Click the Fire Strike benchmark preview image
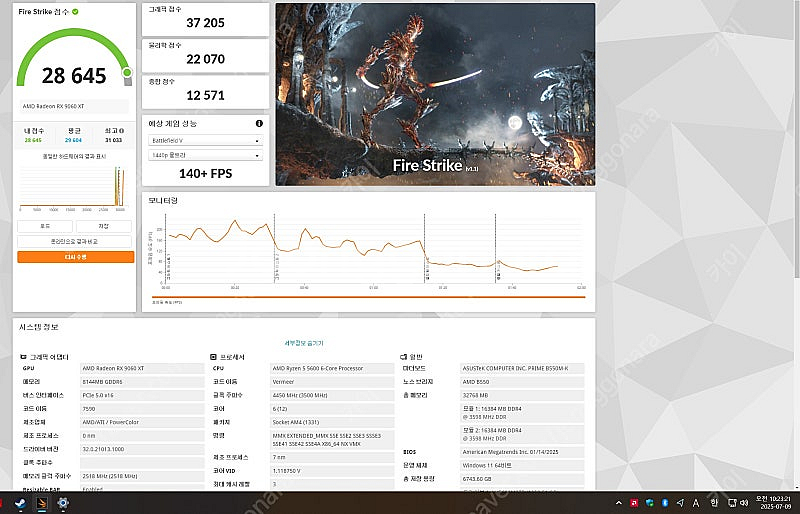The height and width of the screenshot is (514, 800). (434, 94)
